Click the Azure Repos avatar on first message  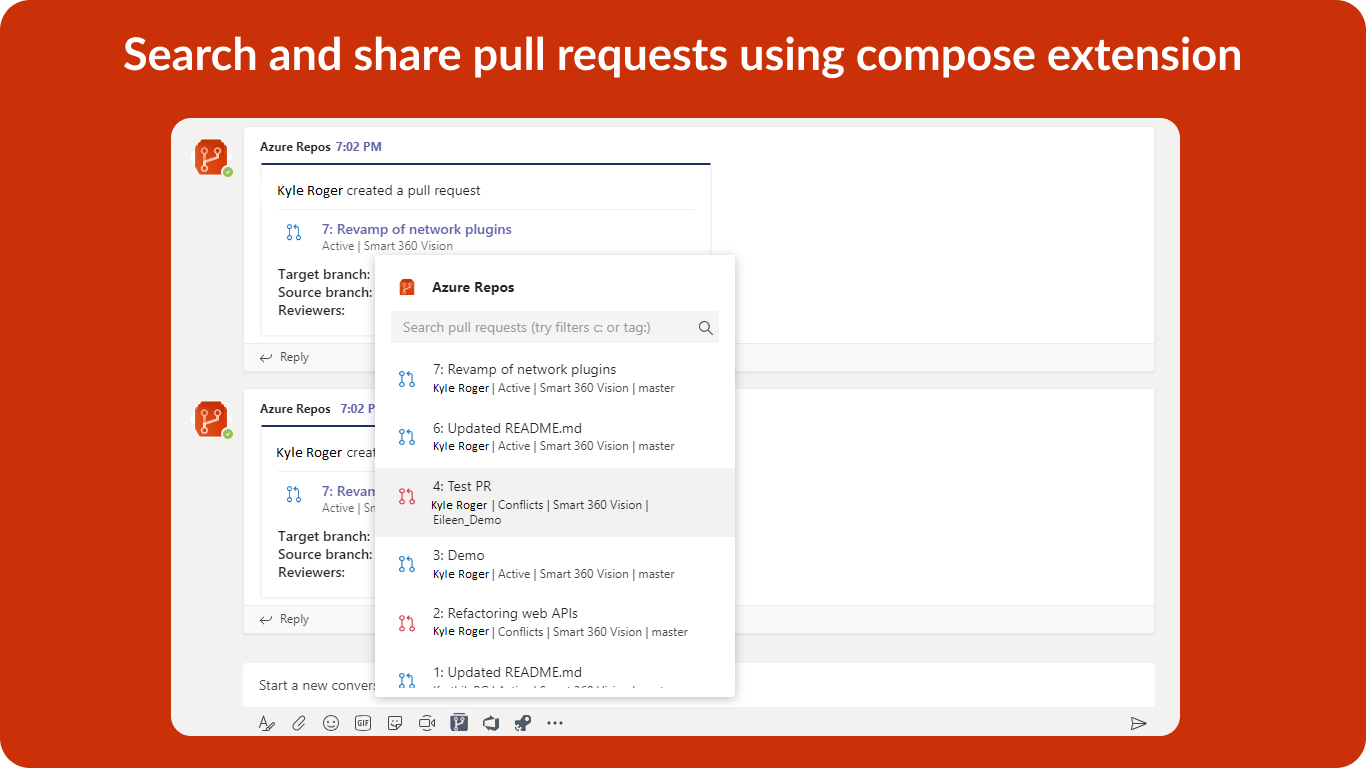pos(212,158)
